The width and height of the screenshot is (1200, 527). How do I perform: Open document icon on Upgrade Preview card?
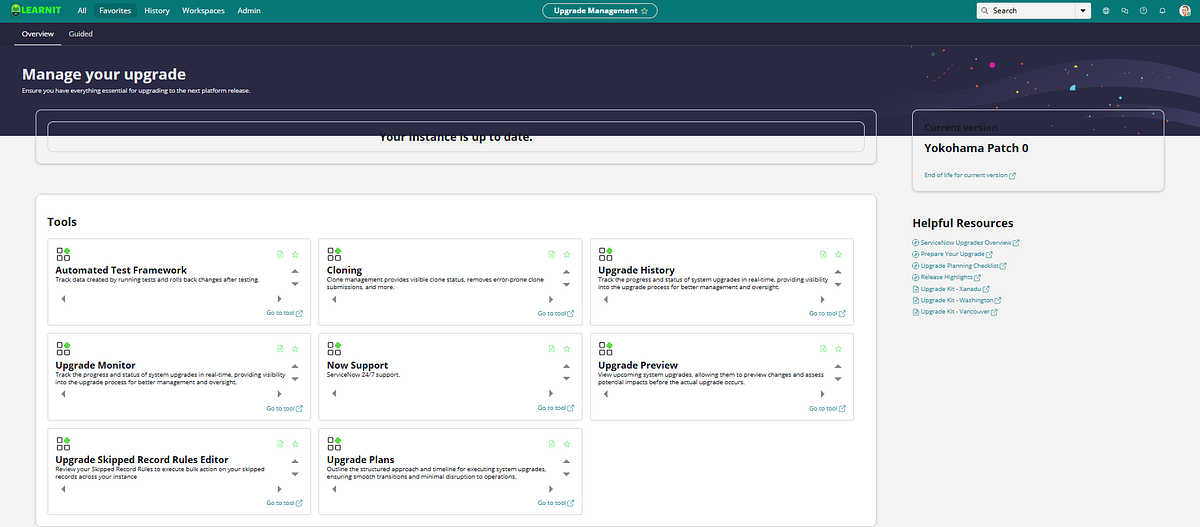coord(823,349)
